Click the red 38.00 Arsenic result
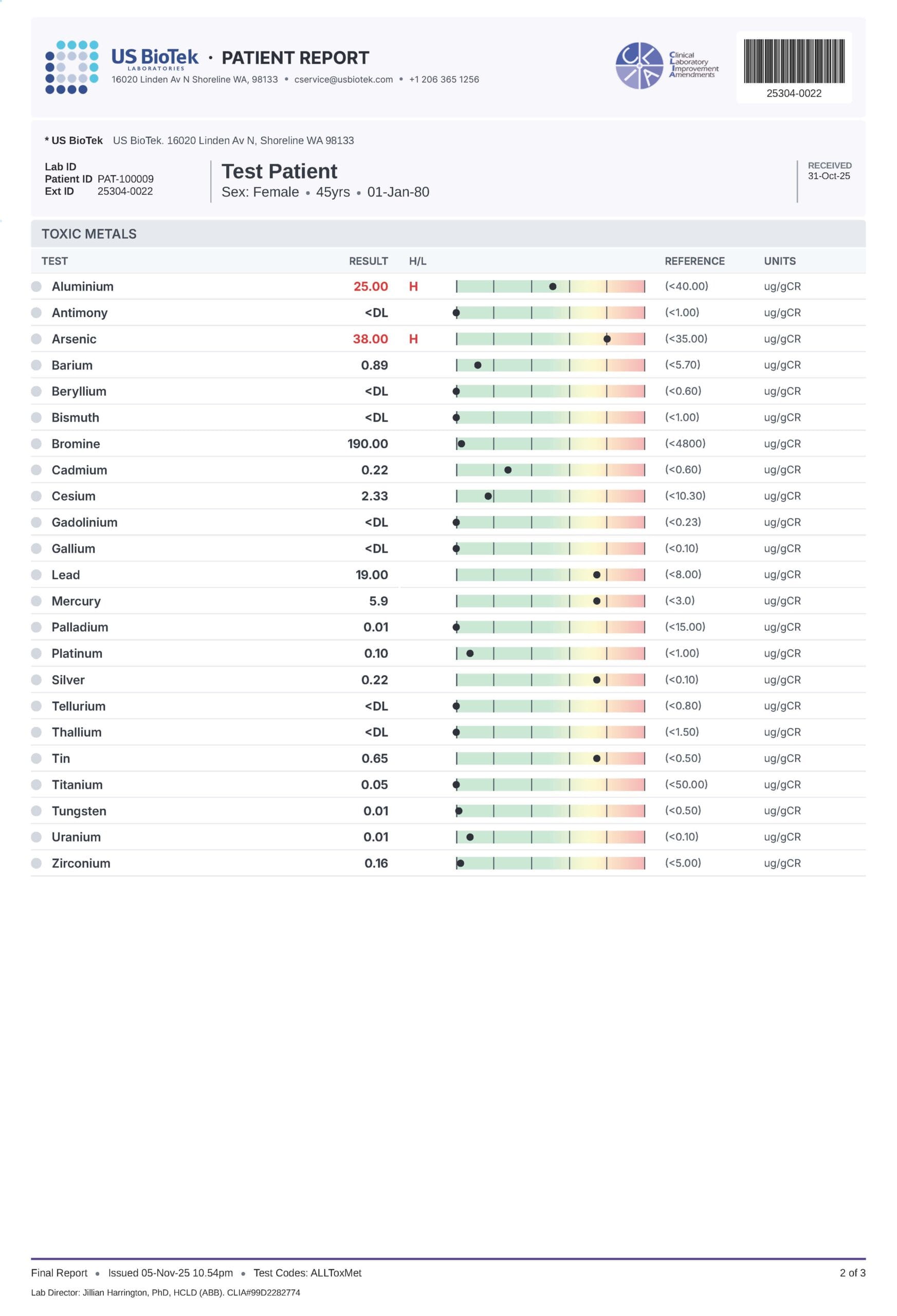 [370, 339]
